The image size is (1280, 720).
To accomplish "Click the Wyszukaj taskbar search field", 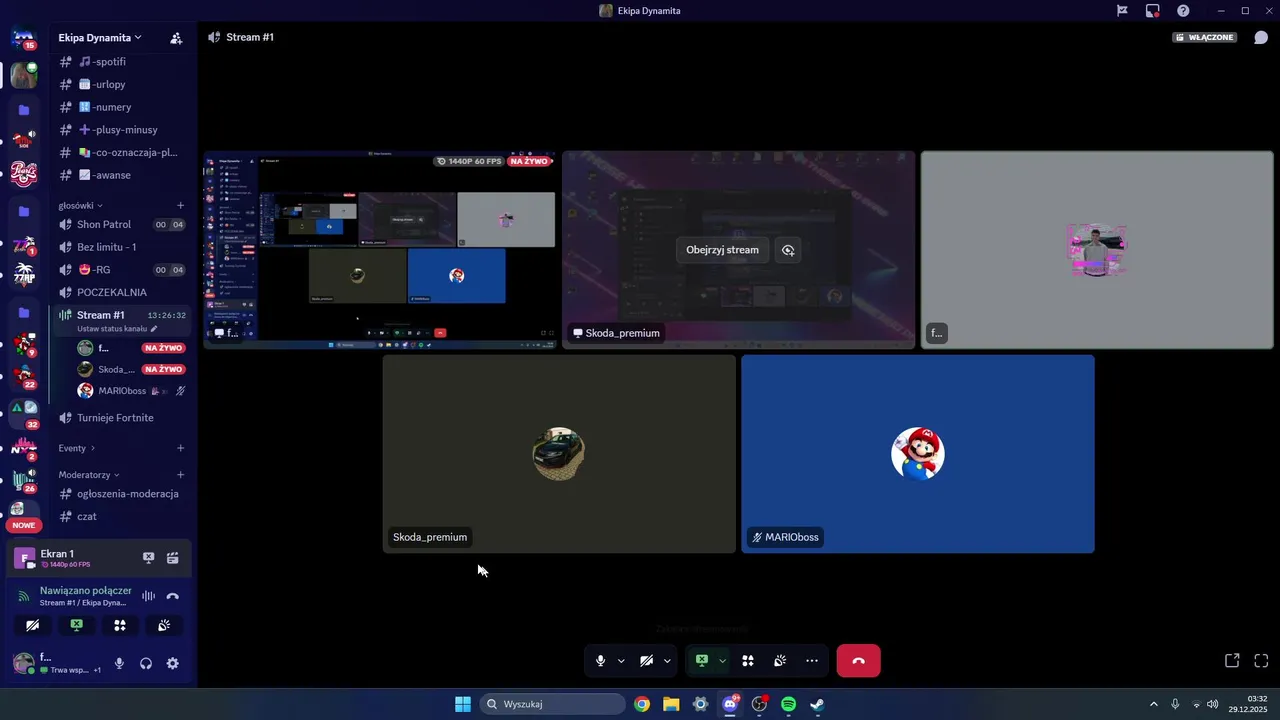I will point(553,704).
